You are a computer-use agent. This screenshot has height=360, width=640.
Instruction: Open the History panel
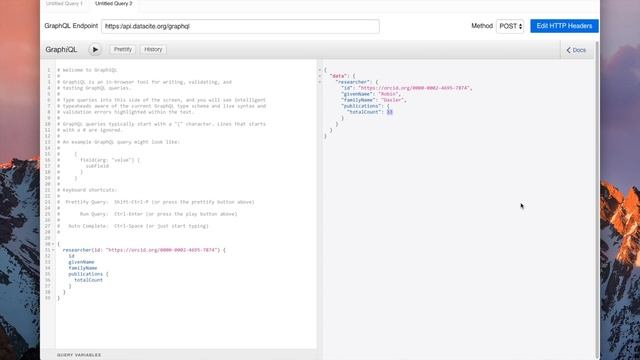click(x=153, y=49)
